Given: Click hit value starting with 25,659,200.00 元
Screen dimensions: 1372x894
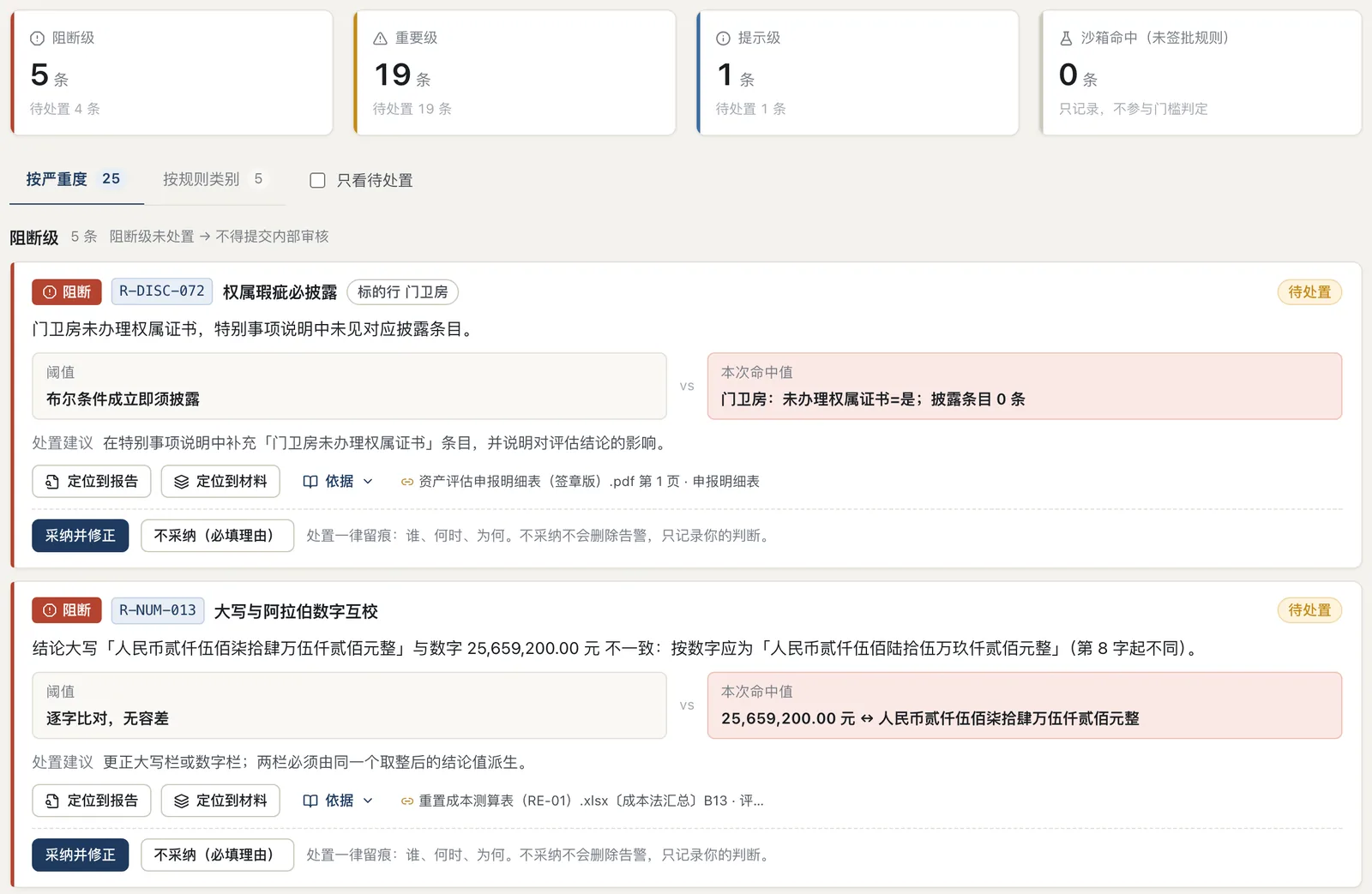Looking at the screenshot, I should 1025,705.
